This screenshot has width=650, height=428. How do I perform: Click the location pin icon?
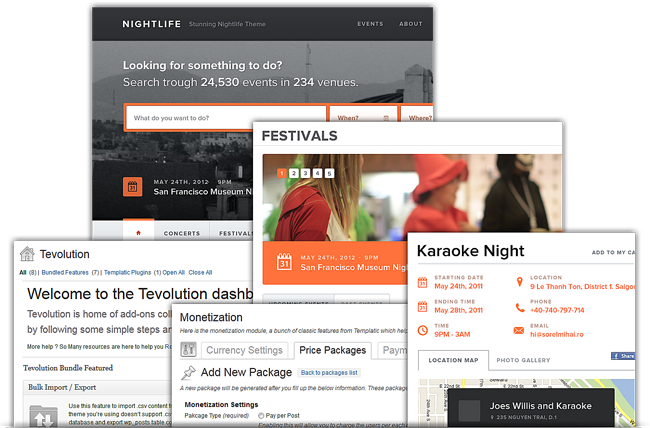(519, 282)
